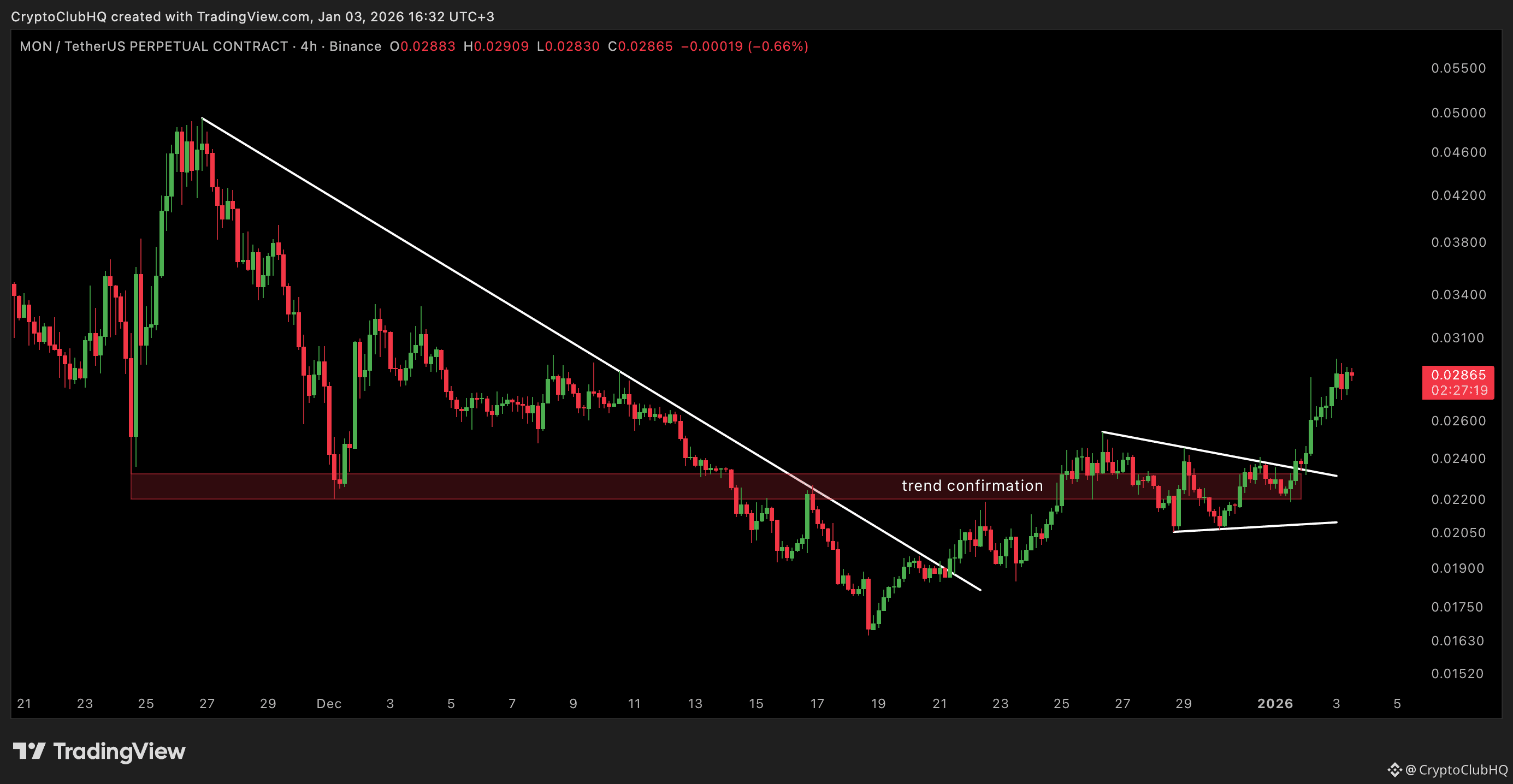Click the 11 date label on the time axis
This screenshot has width=1513, height=784.
point(634,704)
